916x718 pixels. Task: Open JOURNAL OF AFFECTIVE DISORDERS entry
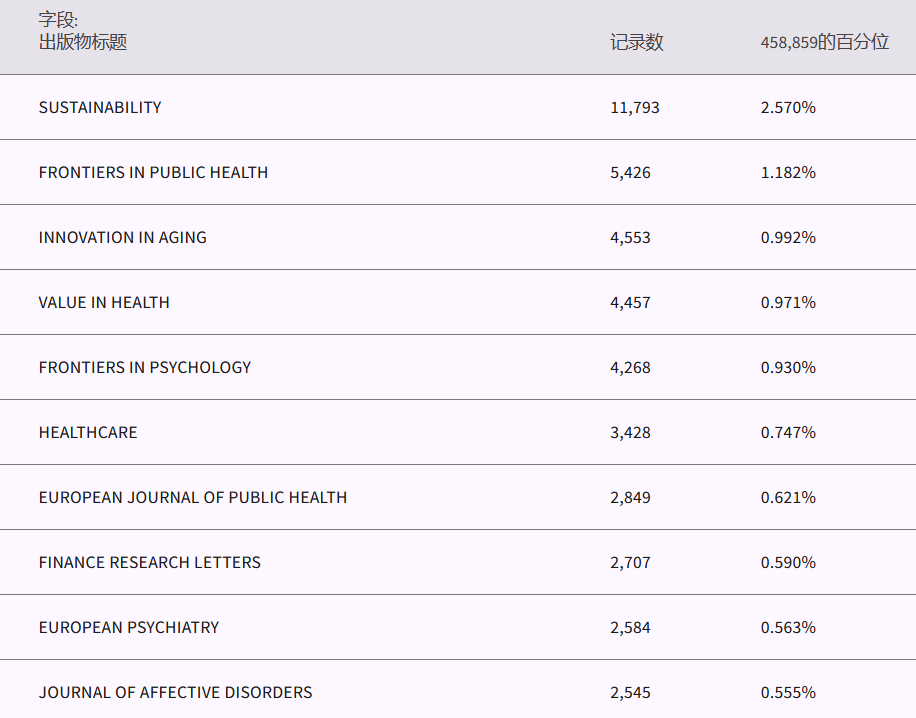(175, 692)
